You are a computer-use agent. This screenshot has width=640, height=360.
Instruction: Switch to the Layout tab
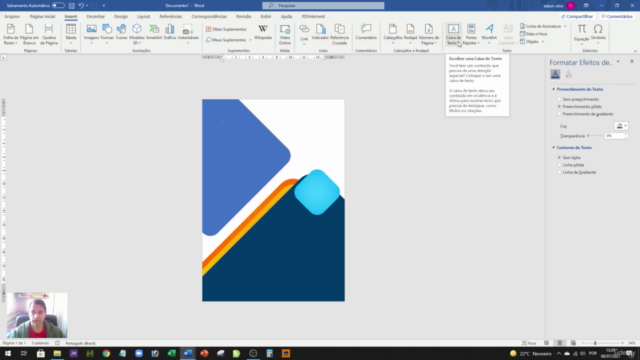coord(143,17)
